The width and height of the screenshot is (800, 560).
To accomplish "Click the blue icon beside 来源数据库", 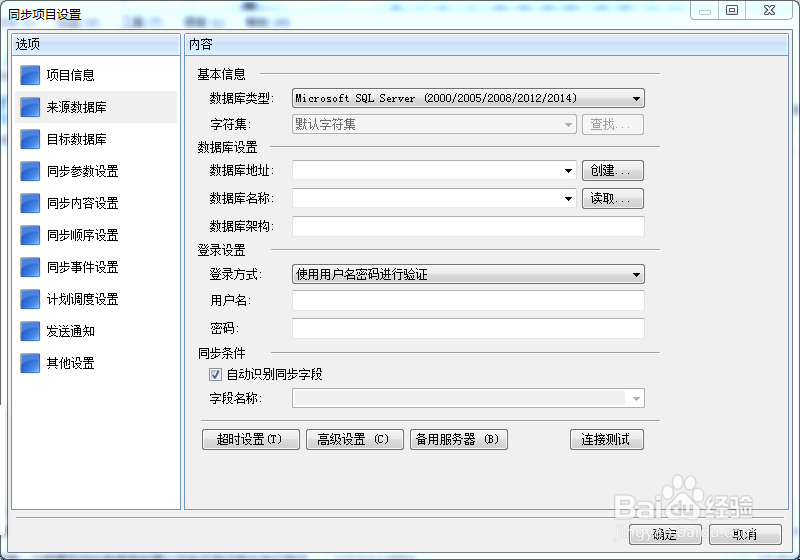I will pyautogui.click(x=30, y=107).
